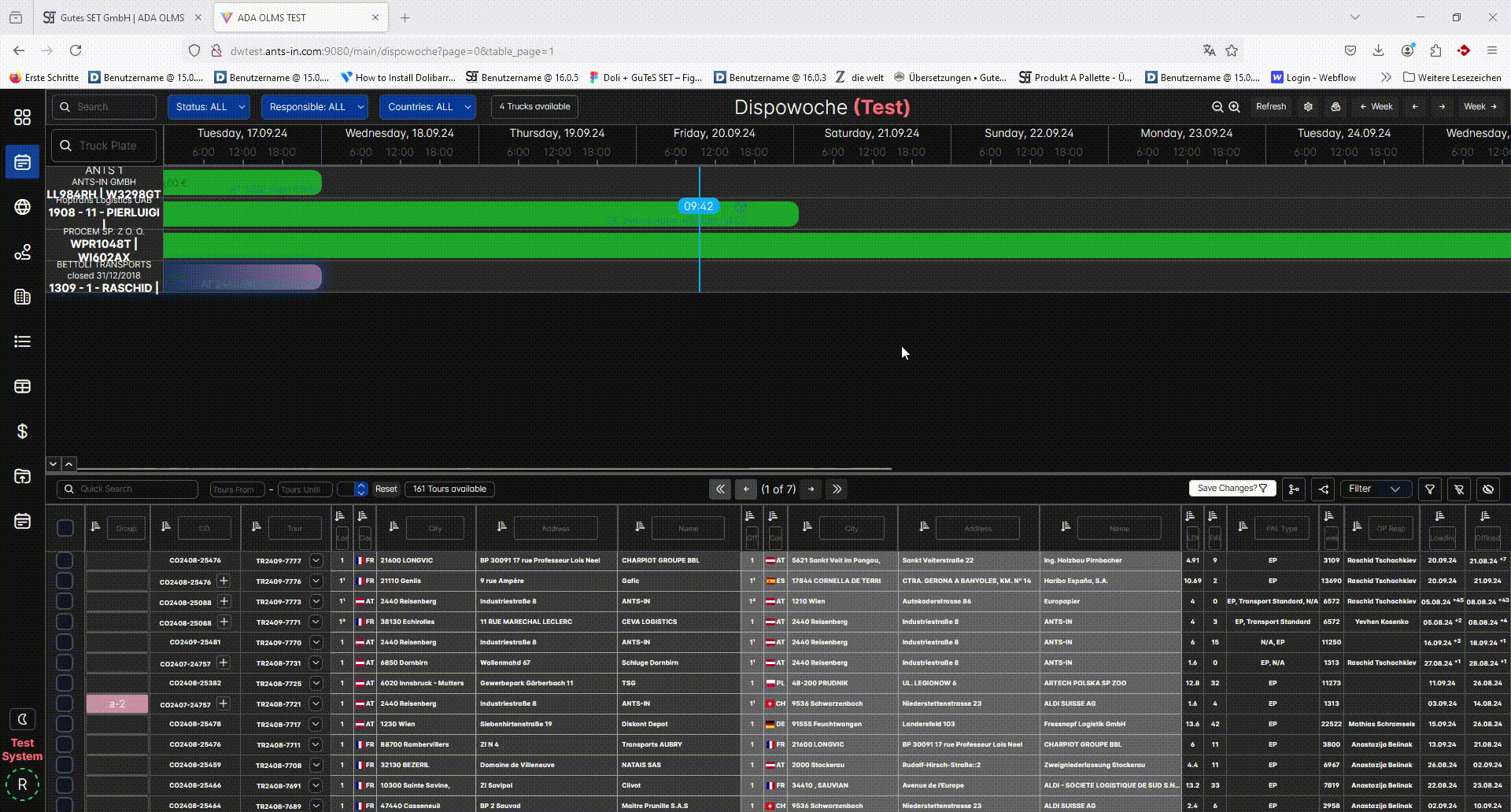Open the table view sidebar icon

point(22,386)
